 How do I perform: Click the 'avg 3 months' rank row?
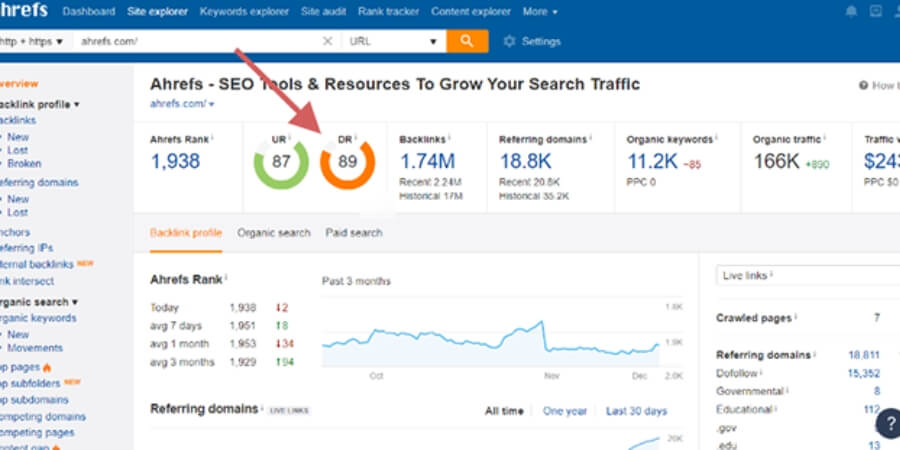pyautogui.click(x=223, y=362)
